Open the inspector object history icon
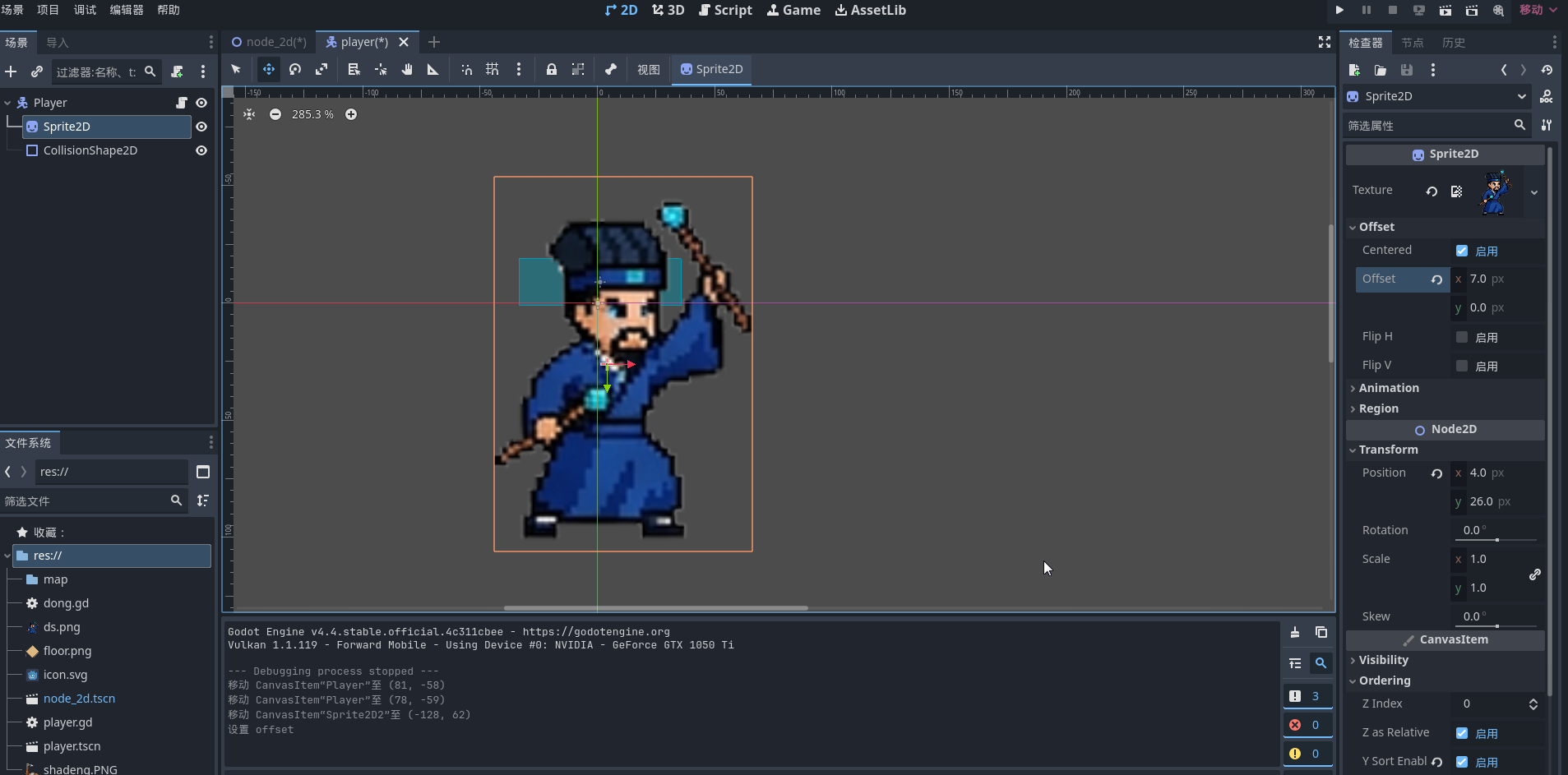Image resolution: width=1568 pixels, height=775 pixels. coord(1547,70)
